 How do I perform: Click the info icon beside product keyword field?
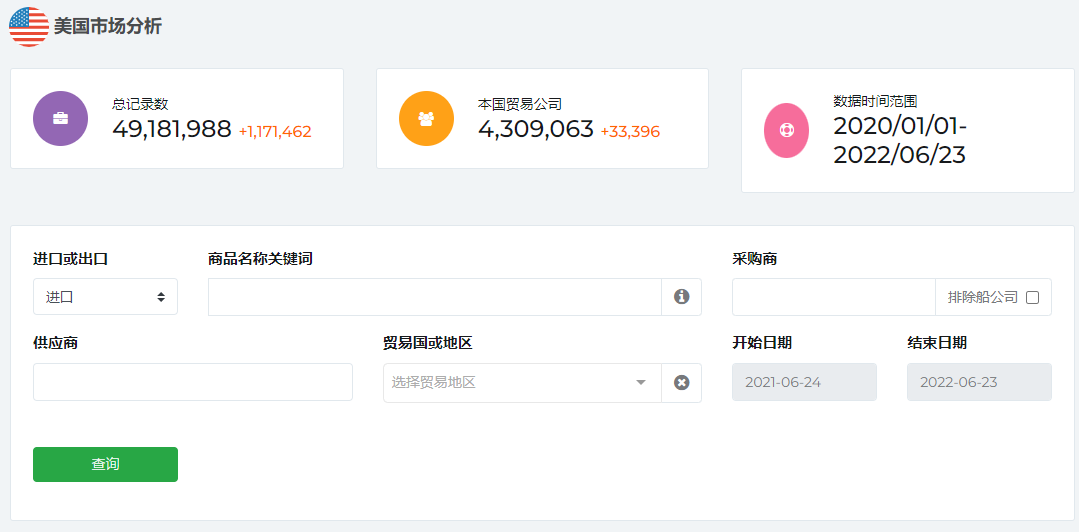tap(681, 297)
